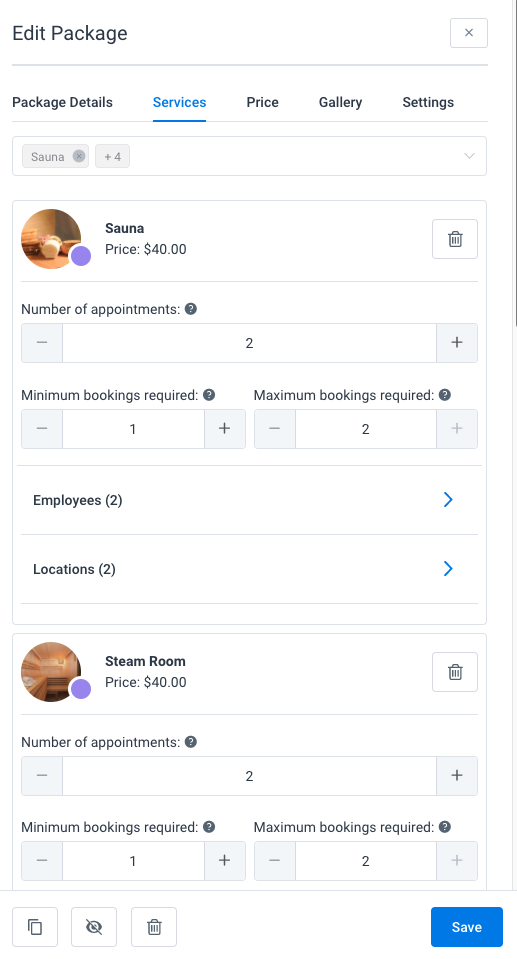Click the +4 more services tag

[113, 157]
